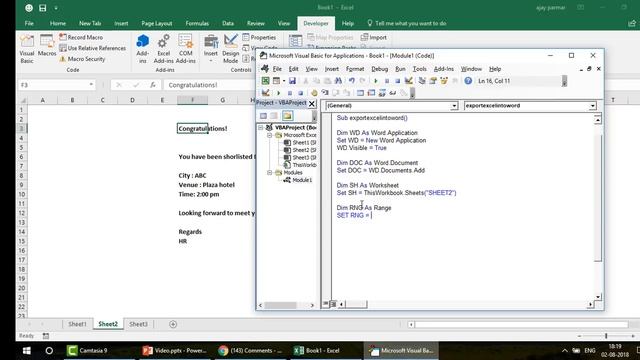Open Chrome Comments window from taskbar

click(250, 351)
